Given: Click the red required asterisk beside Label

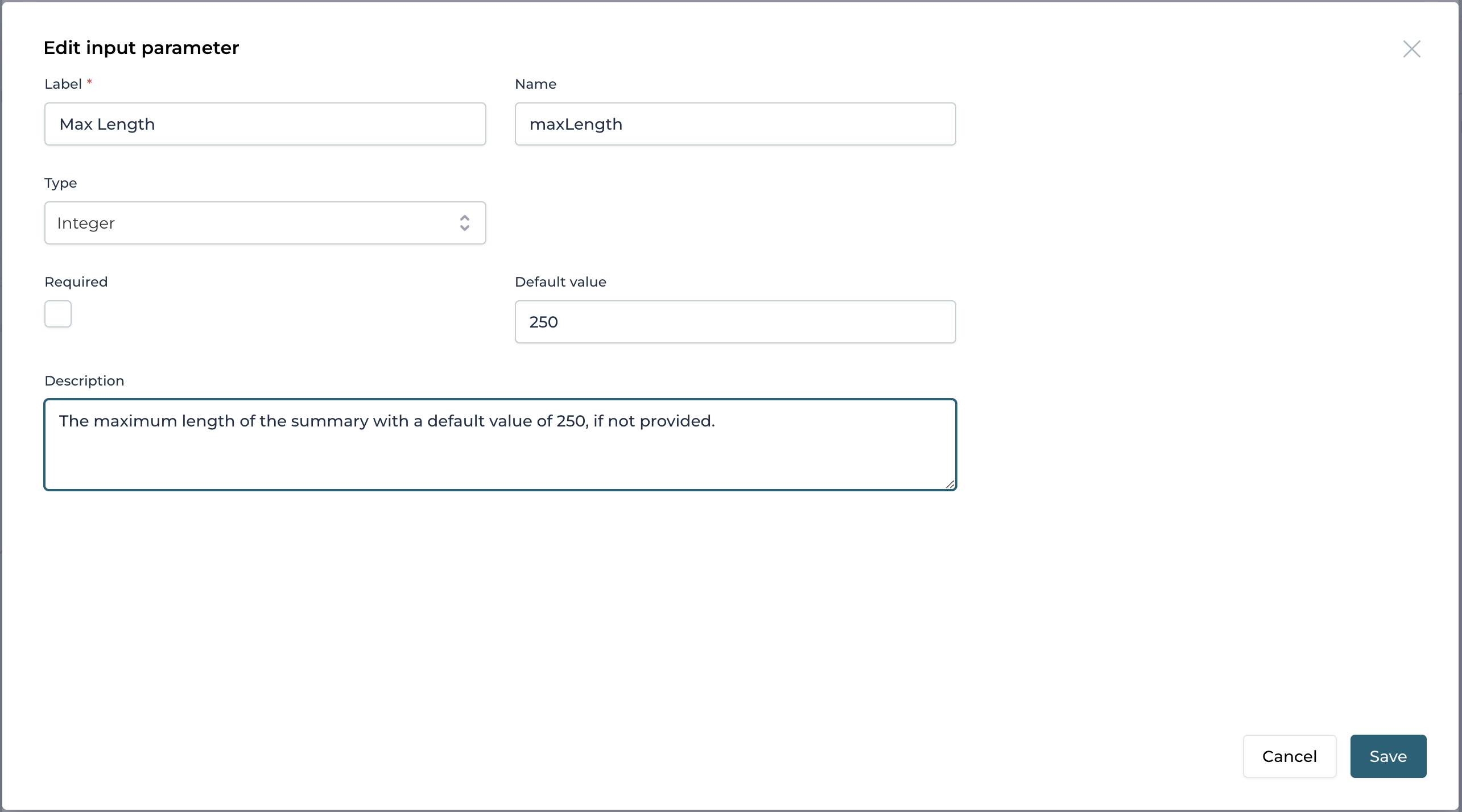Looking at the screenshot, I should 89,83.
